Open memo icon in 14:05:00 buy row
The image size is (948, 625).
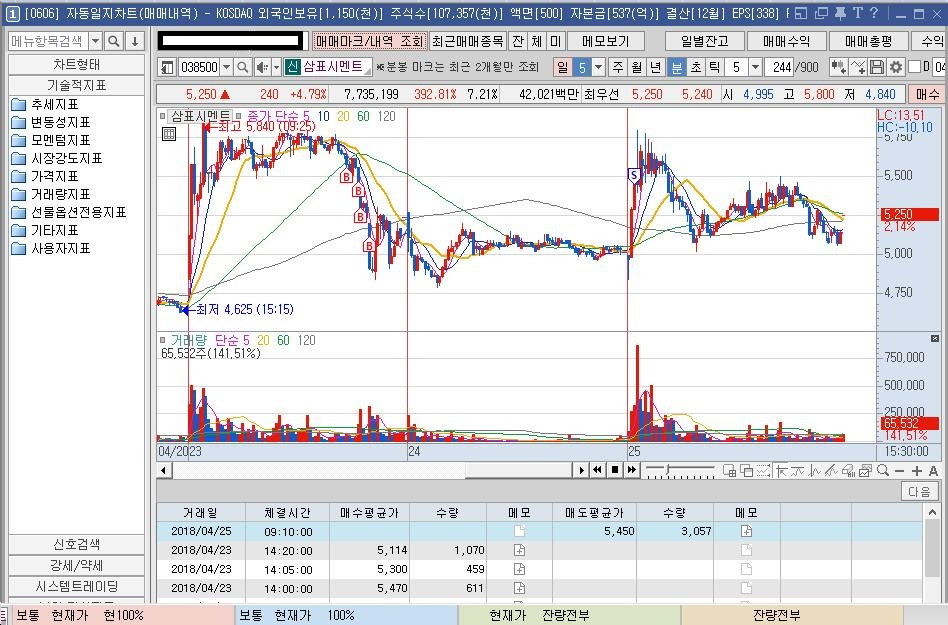click(x=519, y=569)
